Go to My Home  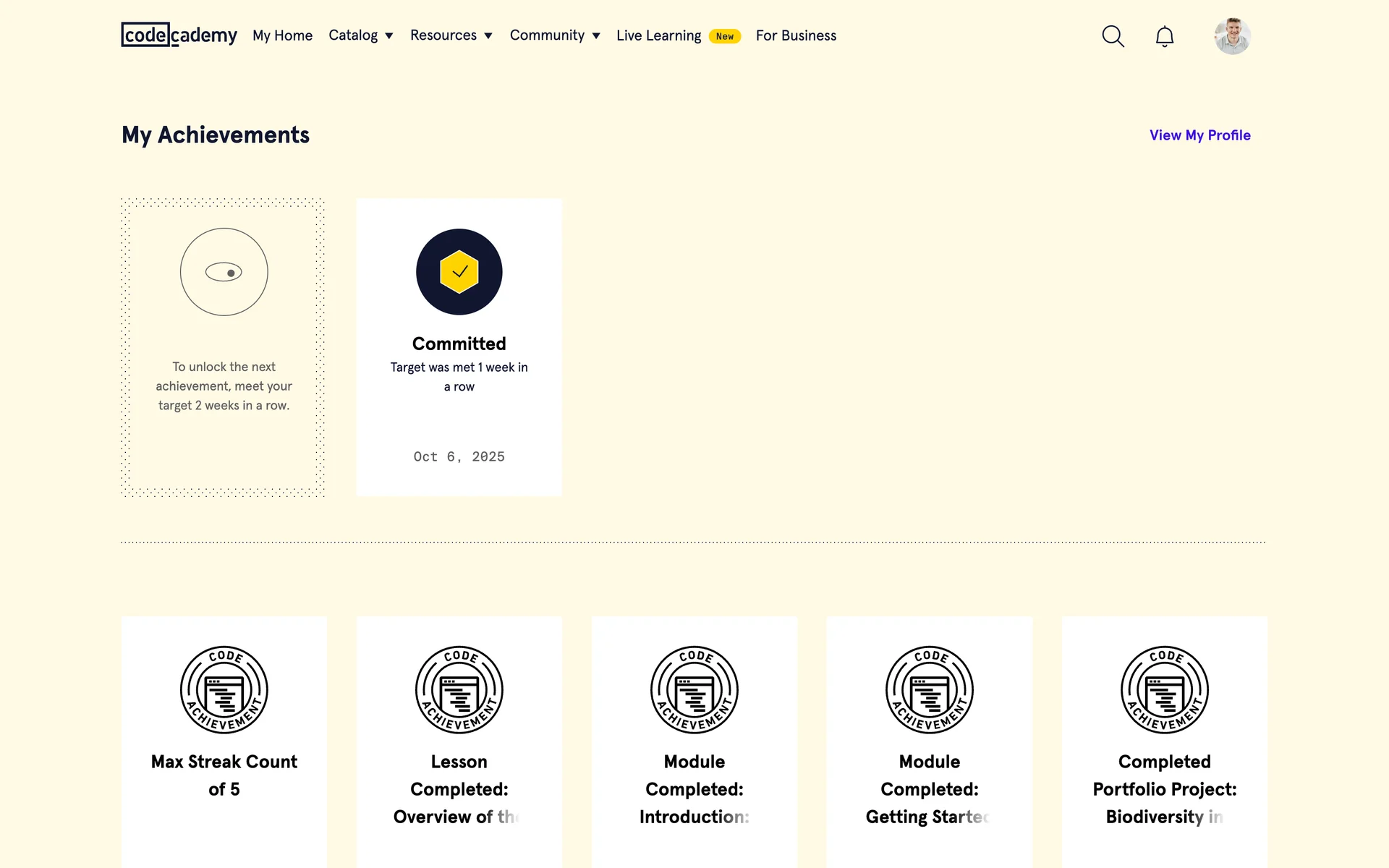click(282, 35)
